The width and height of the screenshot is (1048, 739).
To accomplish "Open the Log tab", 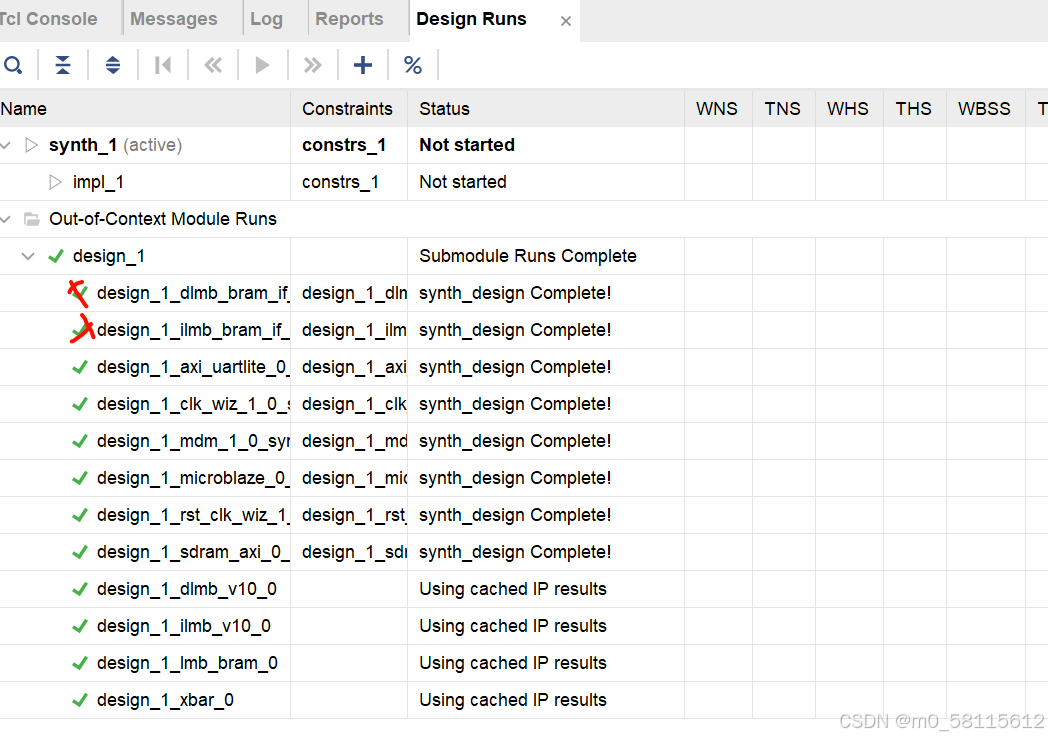I will click(x=266, y=19).
